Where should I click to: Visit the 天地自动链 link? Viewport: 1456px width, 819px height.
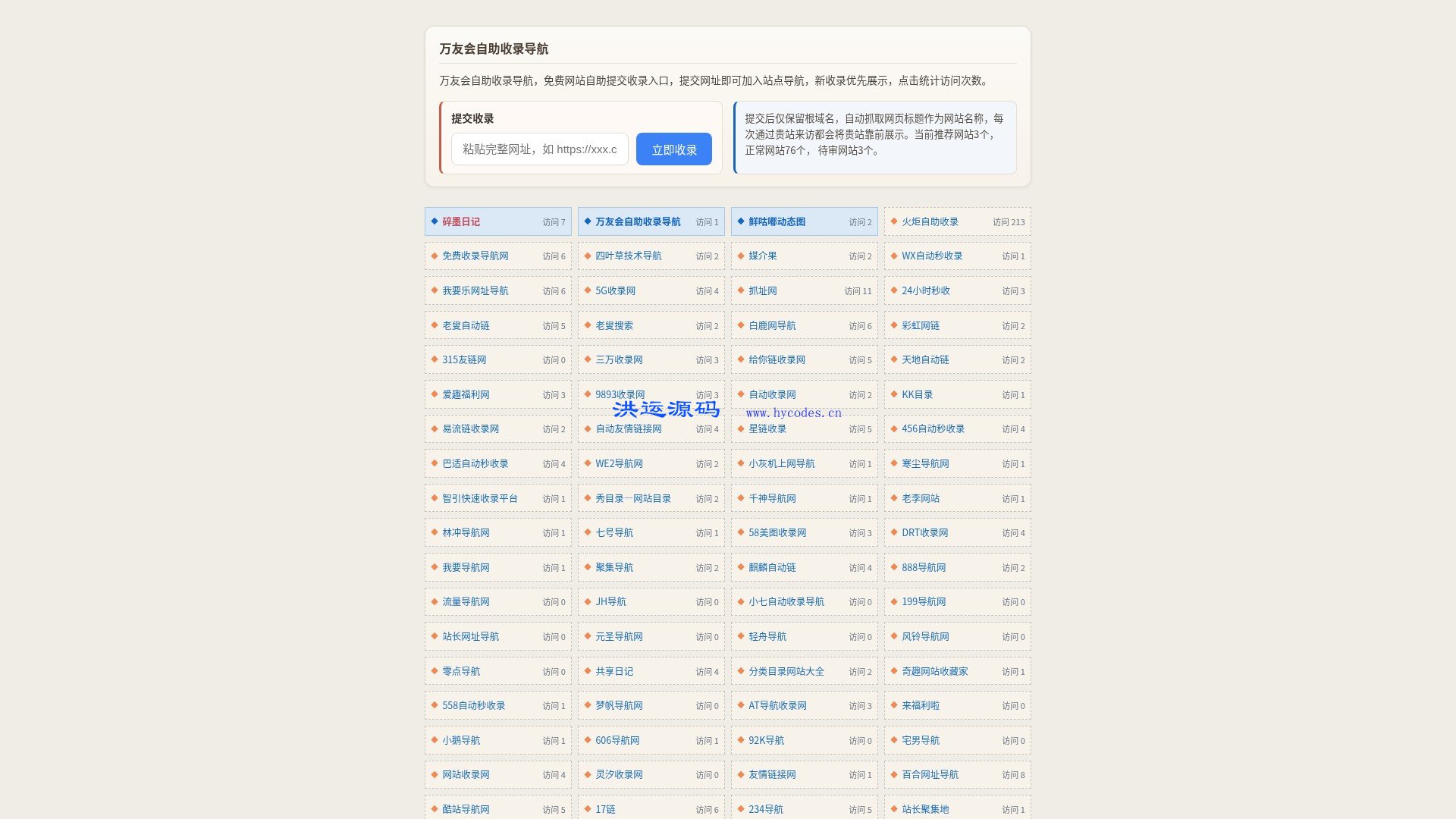tap(925, 359)
